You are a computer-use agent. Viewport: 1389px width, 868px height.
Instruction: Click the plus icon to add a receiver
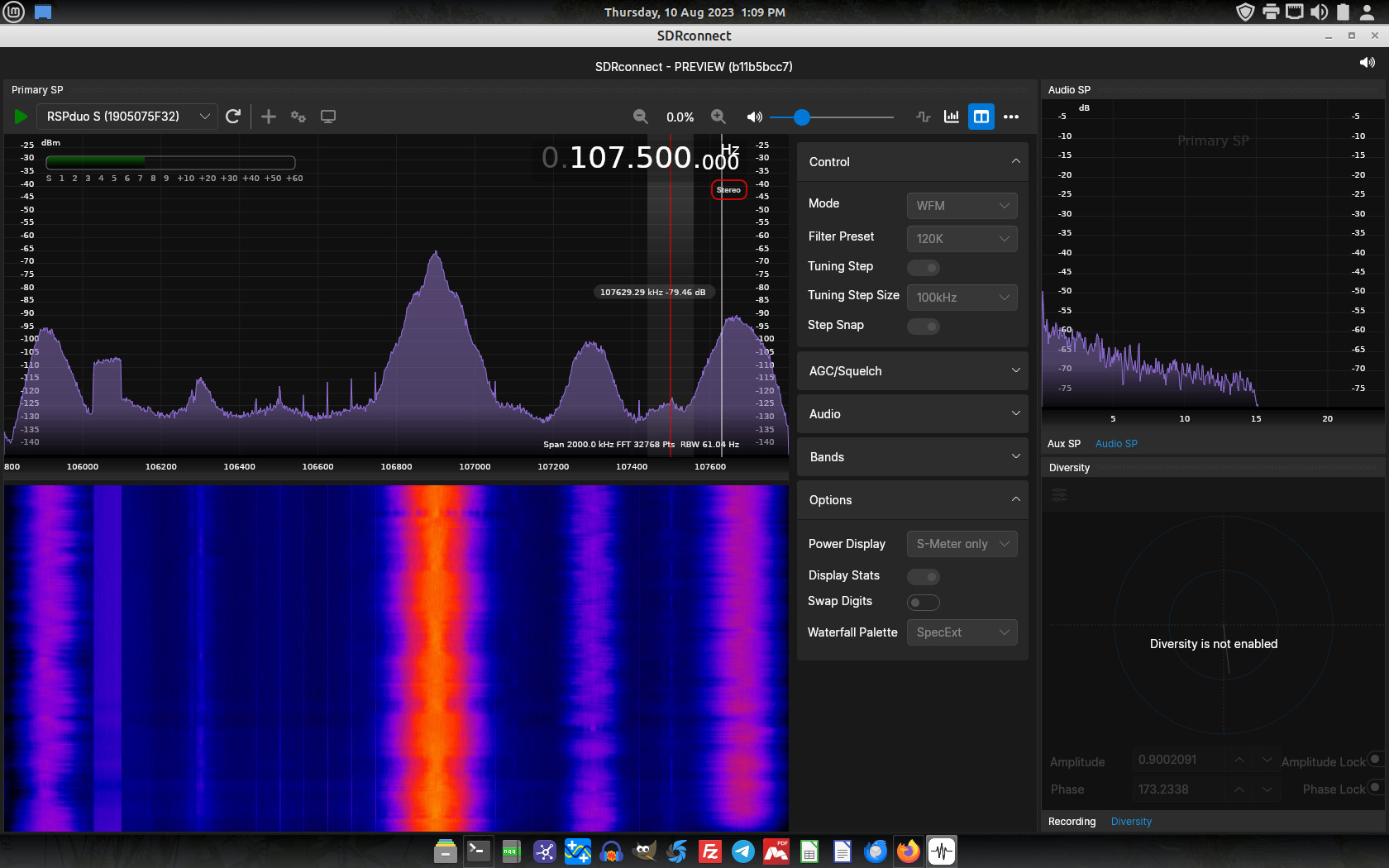[269, 117]
